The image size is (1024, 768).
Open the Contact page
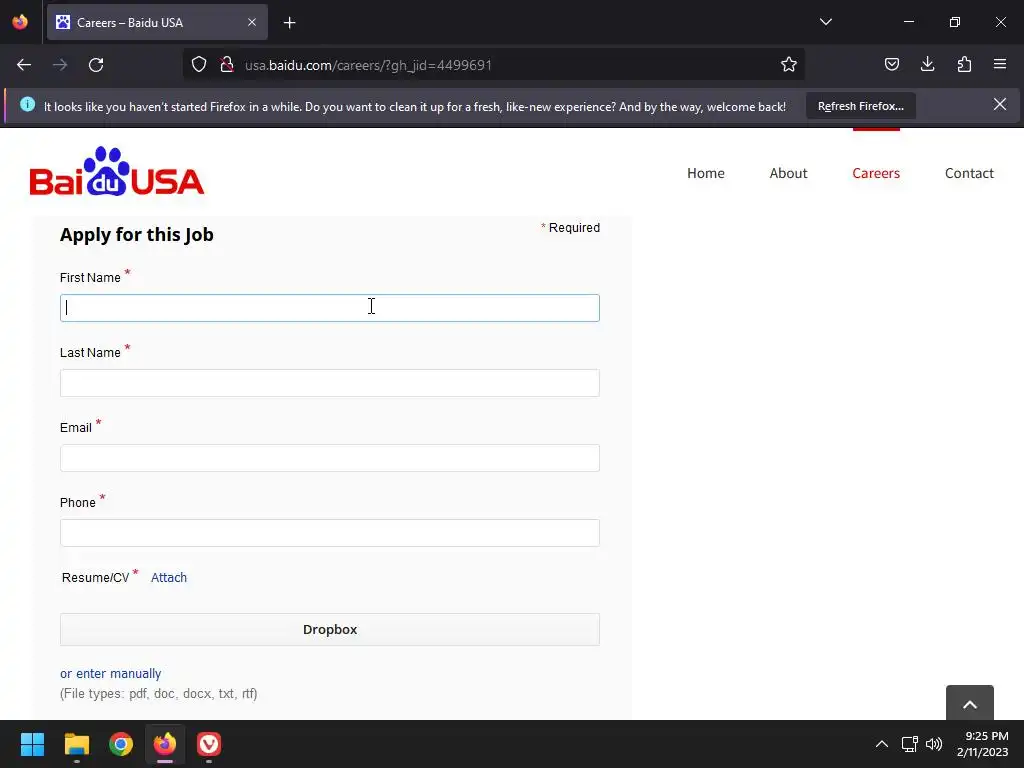click(x=969, y=173)
